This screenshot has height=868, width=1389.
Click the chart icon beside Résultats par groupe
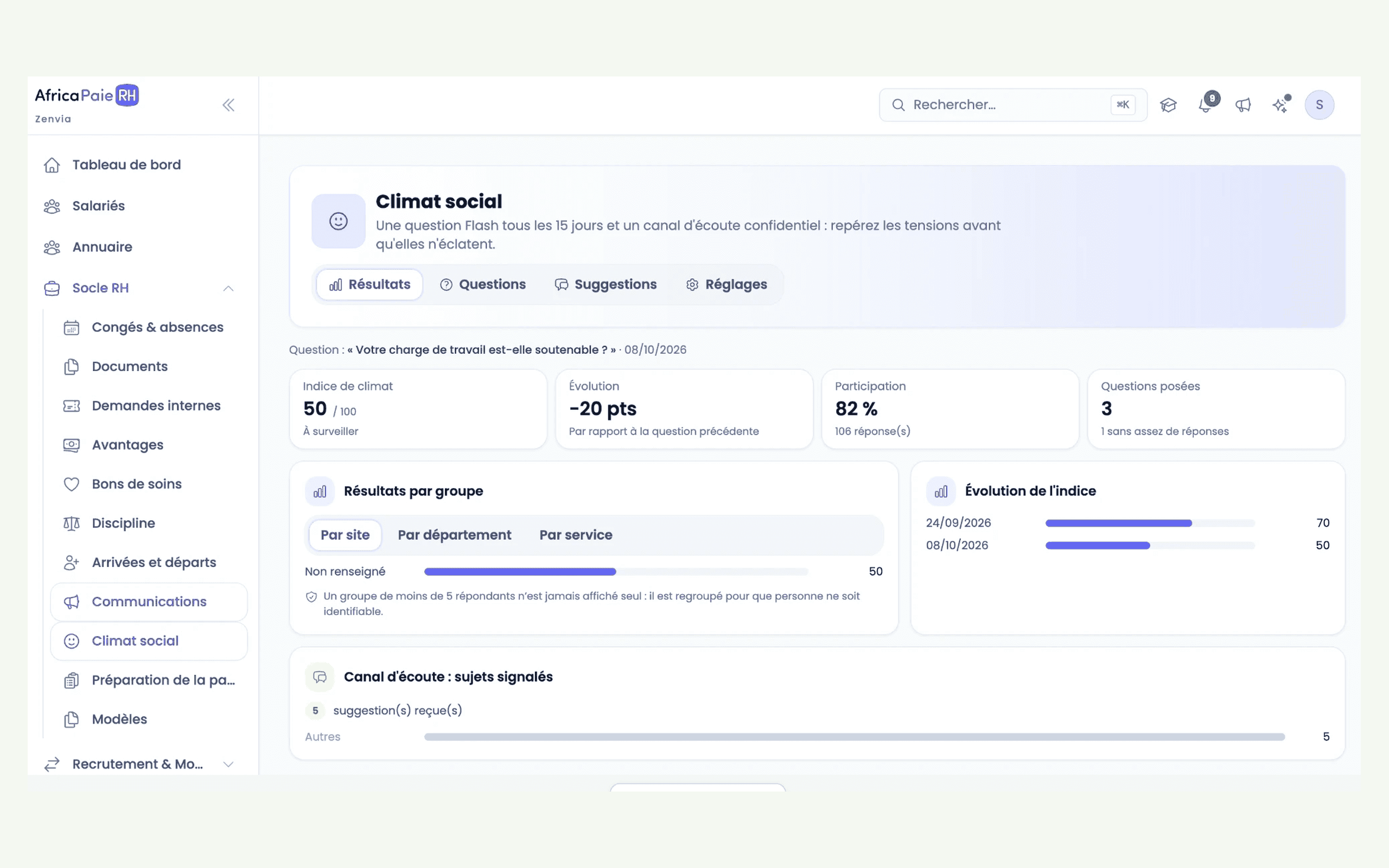click(320, 492)
